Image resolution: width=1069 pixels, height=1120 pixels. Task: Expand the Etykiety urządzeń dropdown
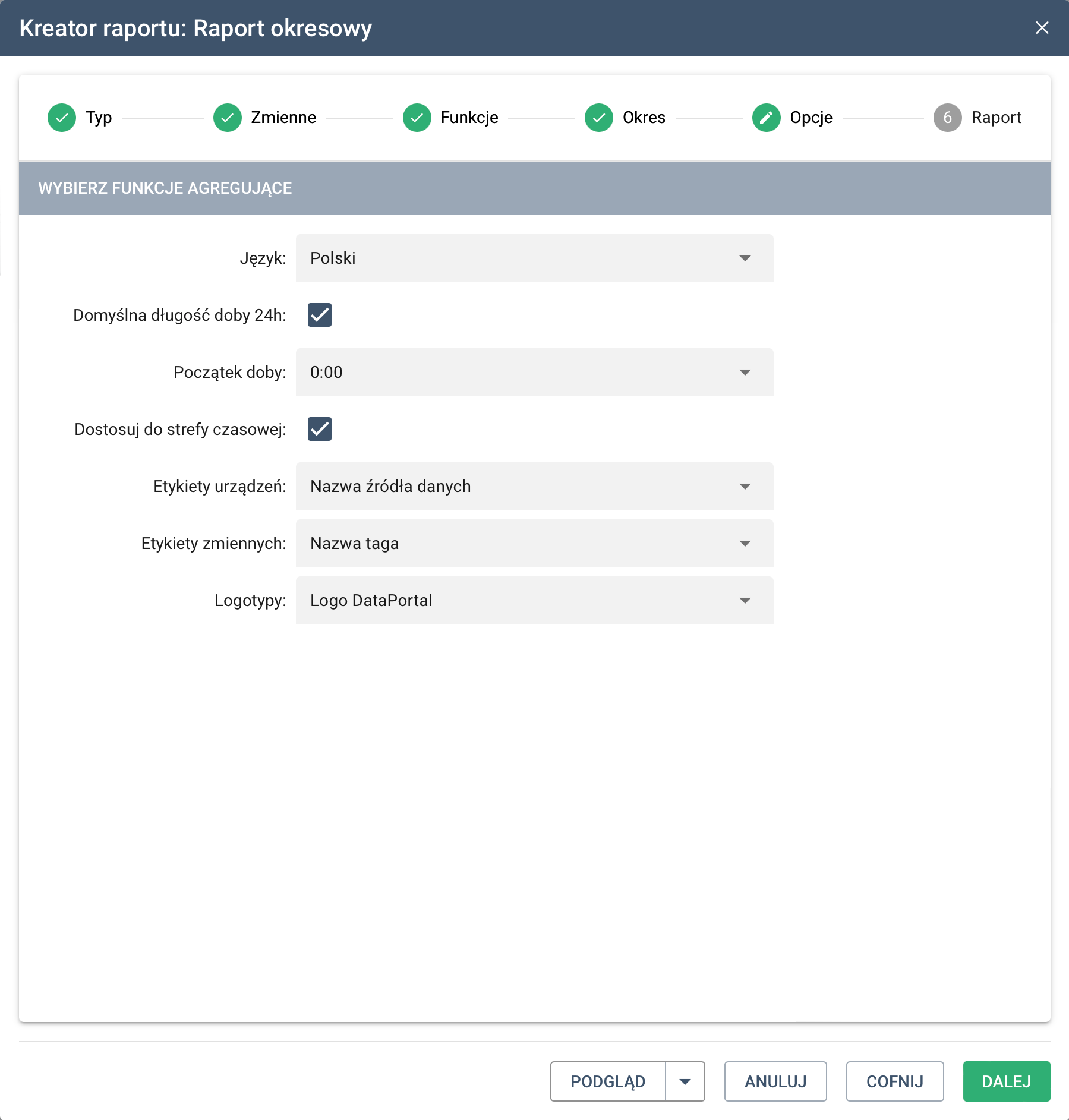pyautogui.click(x=535, y=486)
